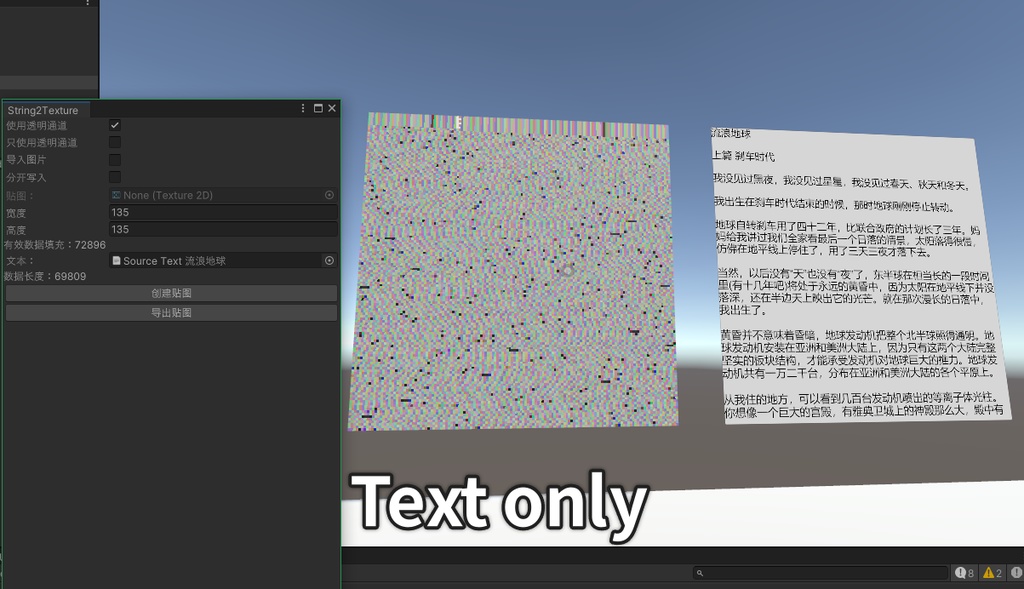
Task: Uncheck the 使用透明通道 alpha channel checkbox
Action: tap(113, 125)
